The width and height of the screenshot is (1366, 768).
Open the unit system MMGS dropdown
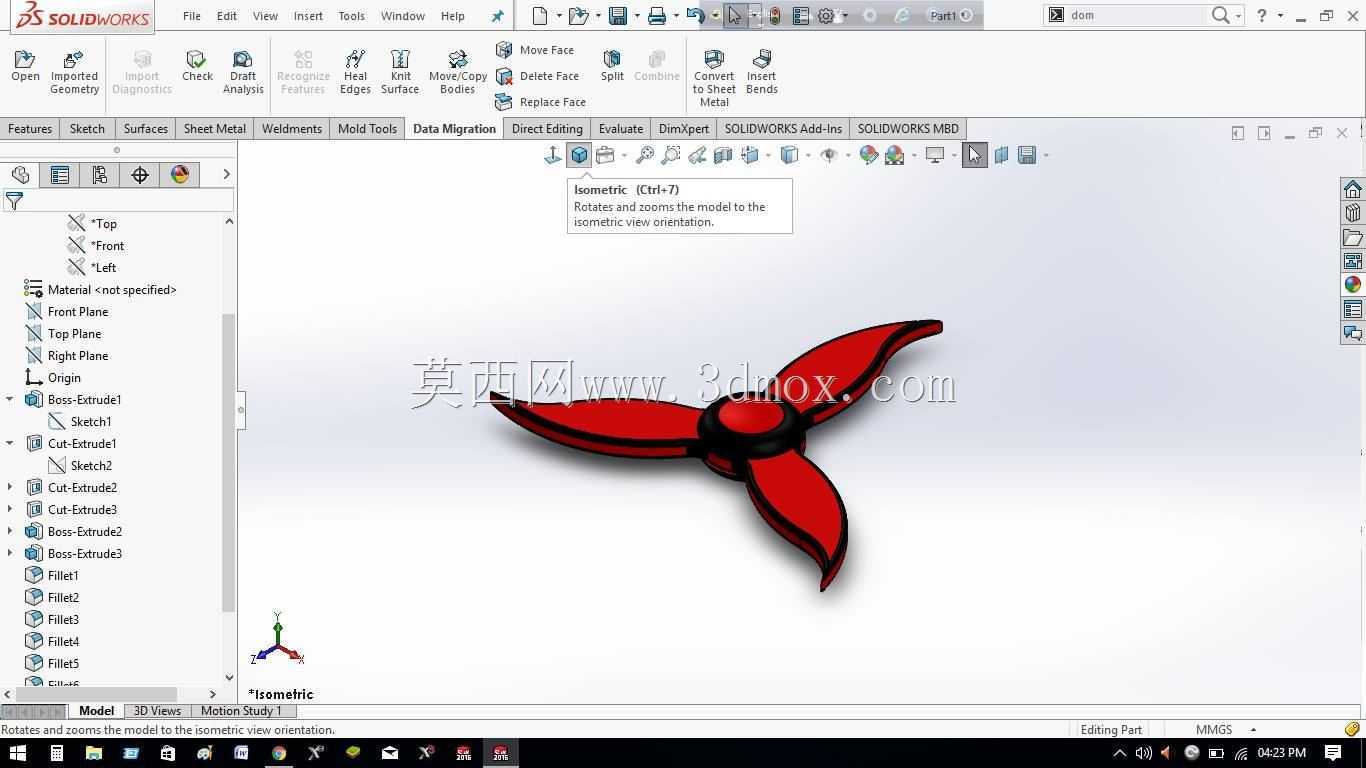(1253, 730)
